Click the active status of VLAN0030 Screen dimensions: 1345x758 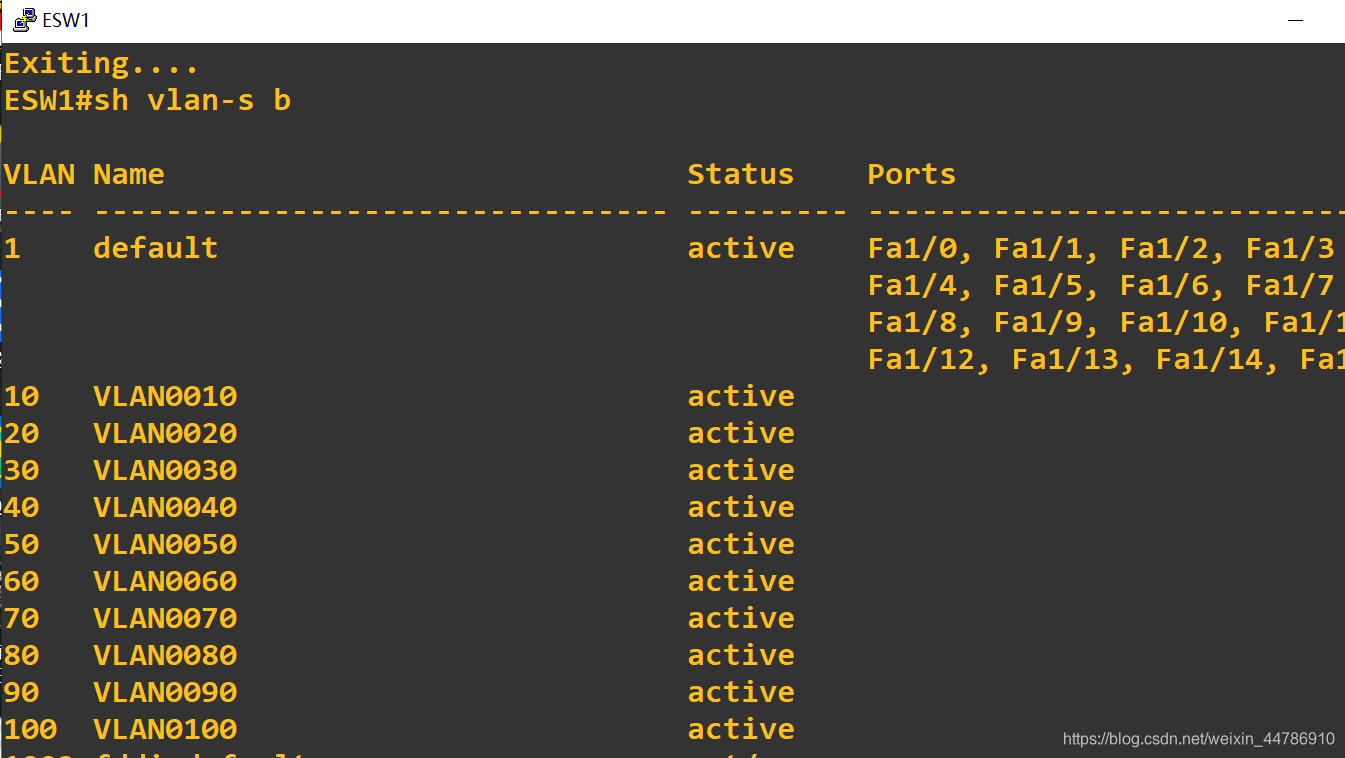(741, 470)
